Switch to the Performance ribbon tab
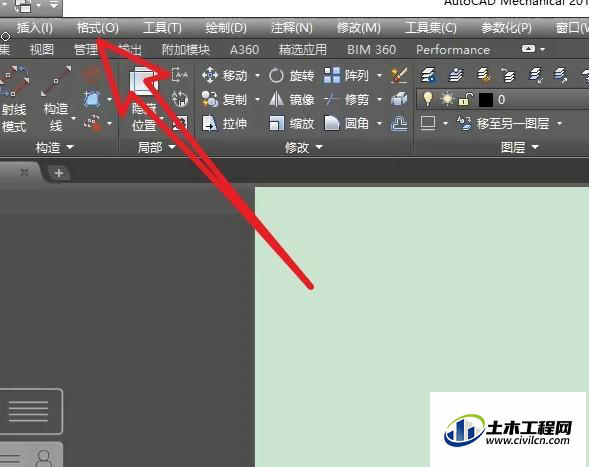589x467 pixels. 453,50
